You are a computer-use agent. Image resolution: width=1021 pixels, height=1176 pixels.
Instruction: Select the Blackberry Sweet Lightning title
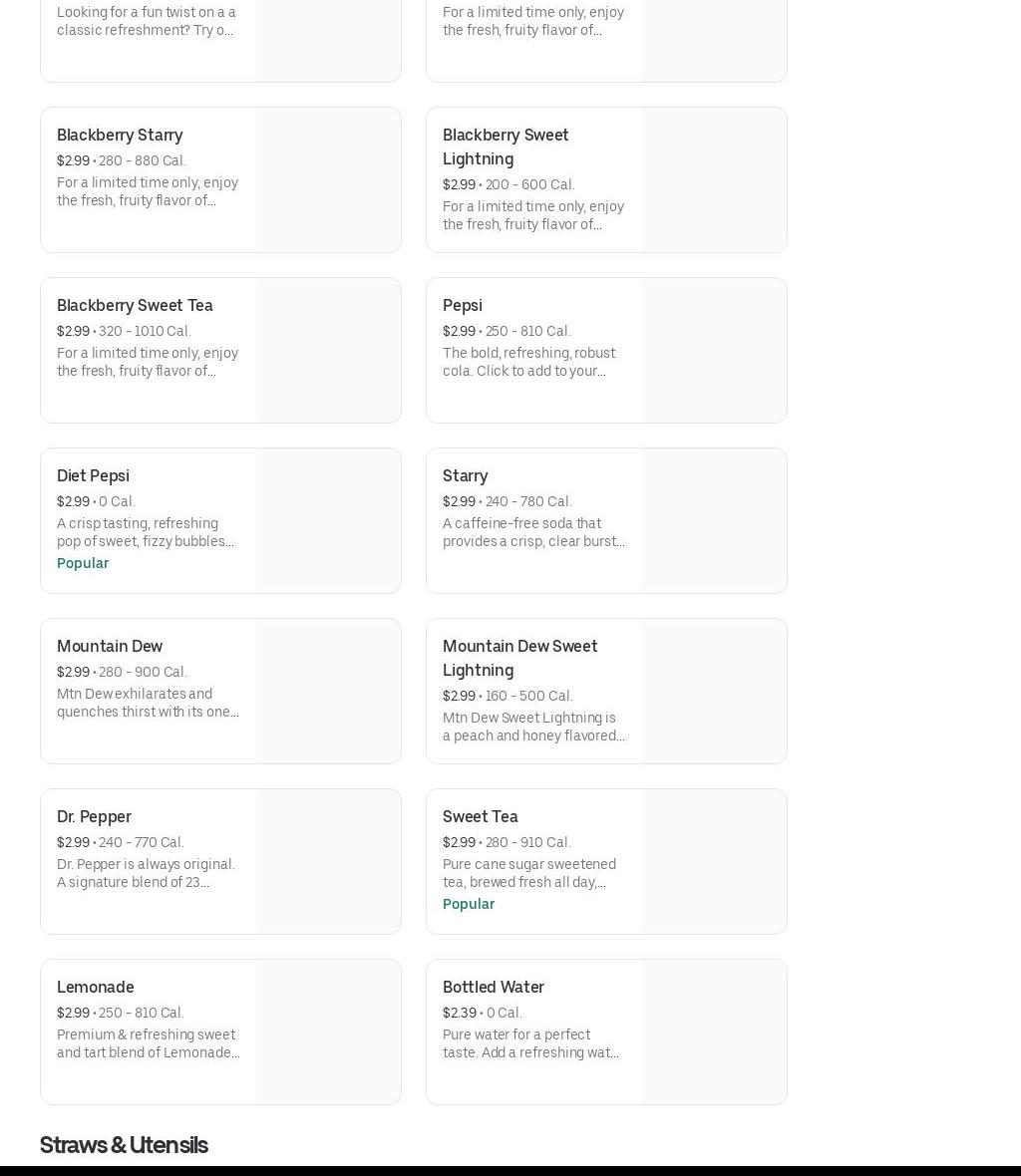click(x=506, y=147)
